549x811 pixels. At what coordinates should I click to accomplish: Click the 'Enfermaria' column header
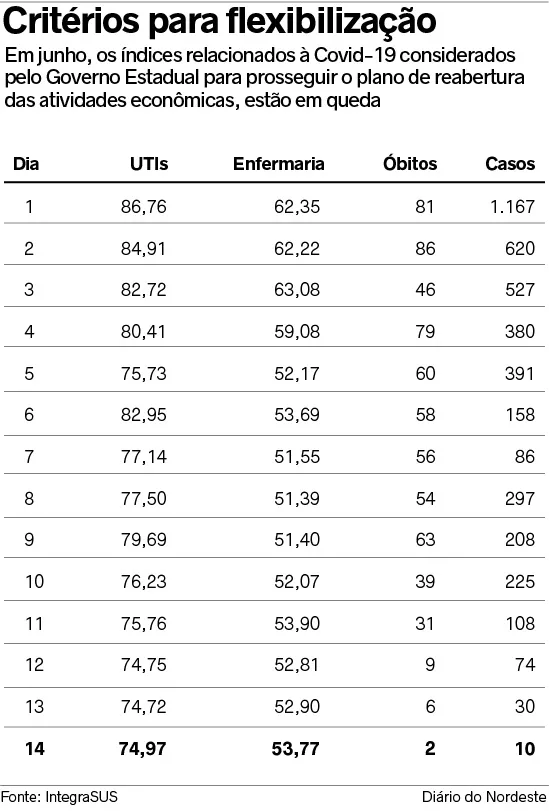coord(278,163)
